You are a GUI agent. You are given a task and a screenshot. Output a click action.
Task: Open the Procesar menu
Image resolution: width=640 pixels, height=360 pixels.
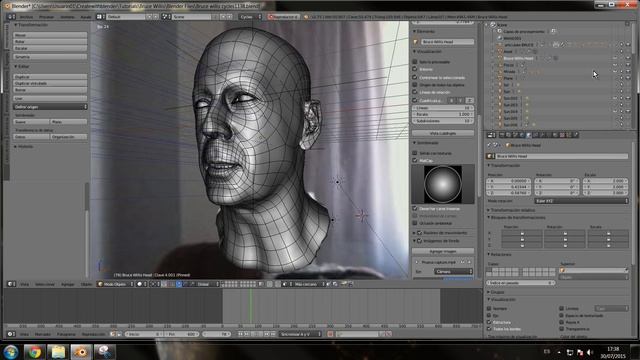coord(46,17)
